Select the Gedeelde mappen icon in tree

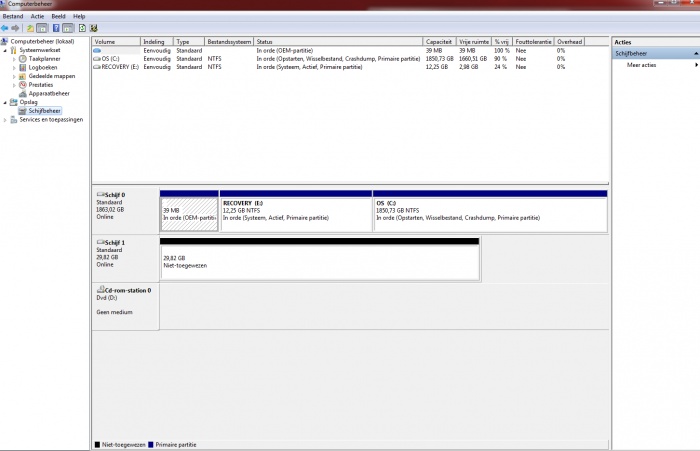click(x=23, y=76)
